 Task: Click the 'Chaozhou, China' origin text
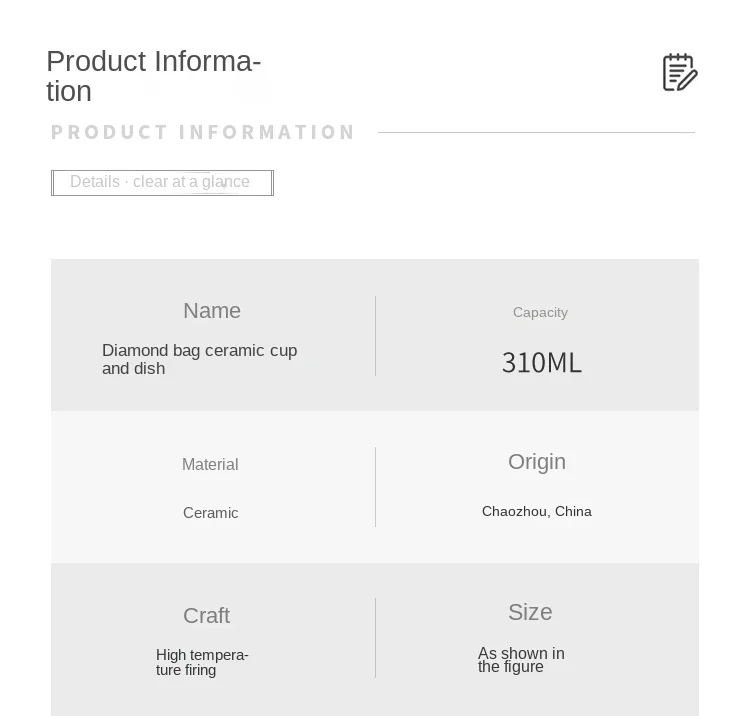[x=537, y=511]
